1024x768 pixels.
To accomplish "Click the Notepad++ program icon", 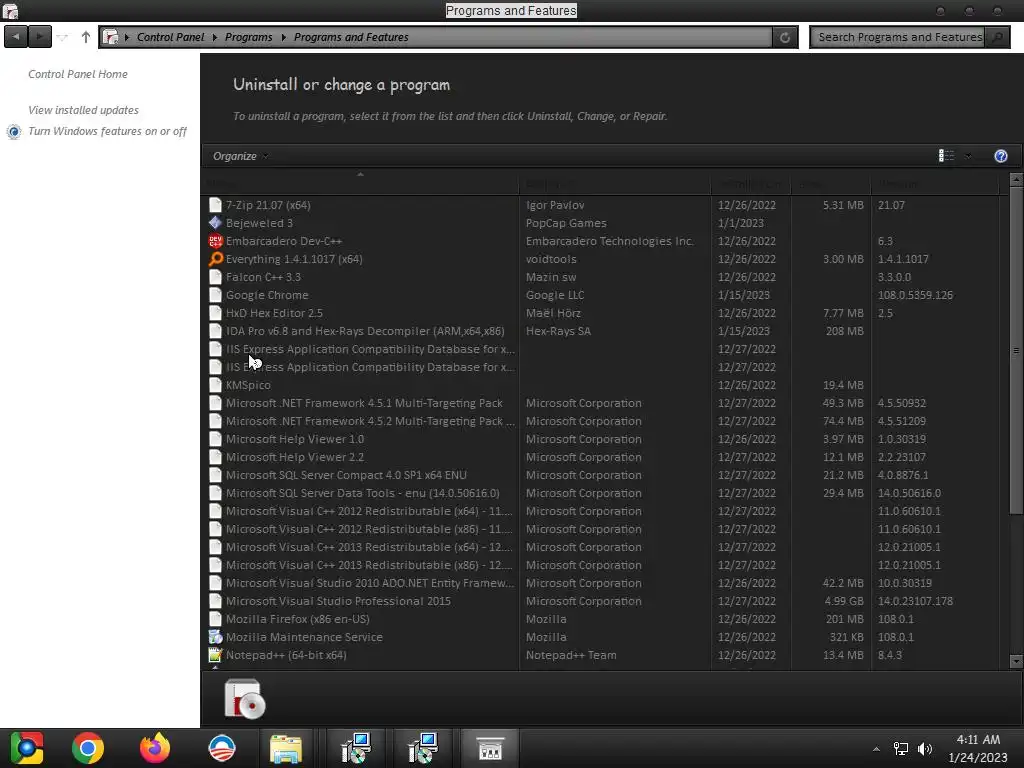I will 216,654.
